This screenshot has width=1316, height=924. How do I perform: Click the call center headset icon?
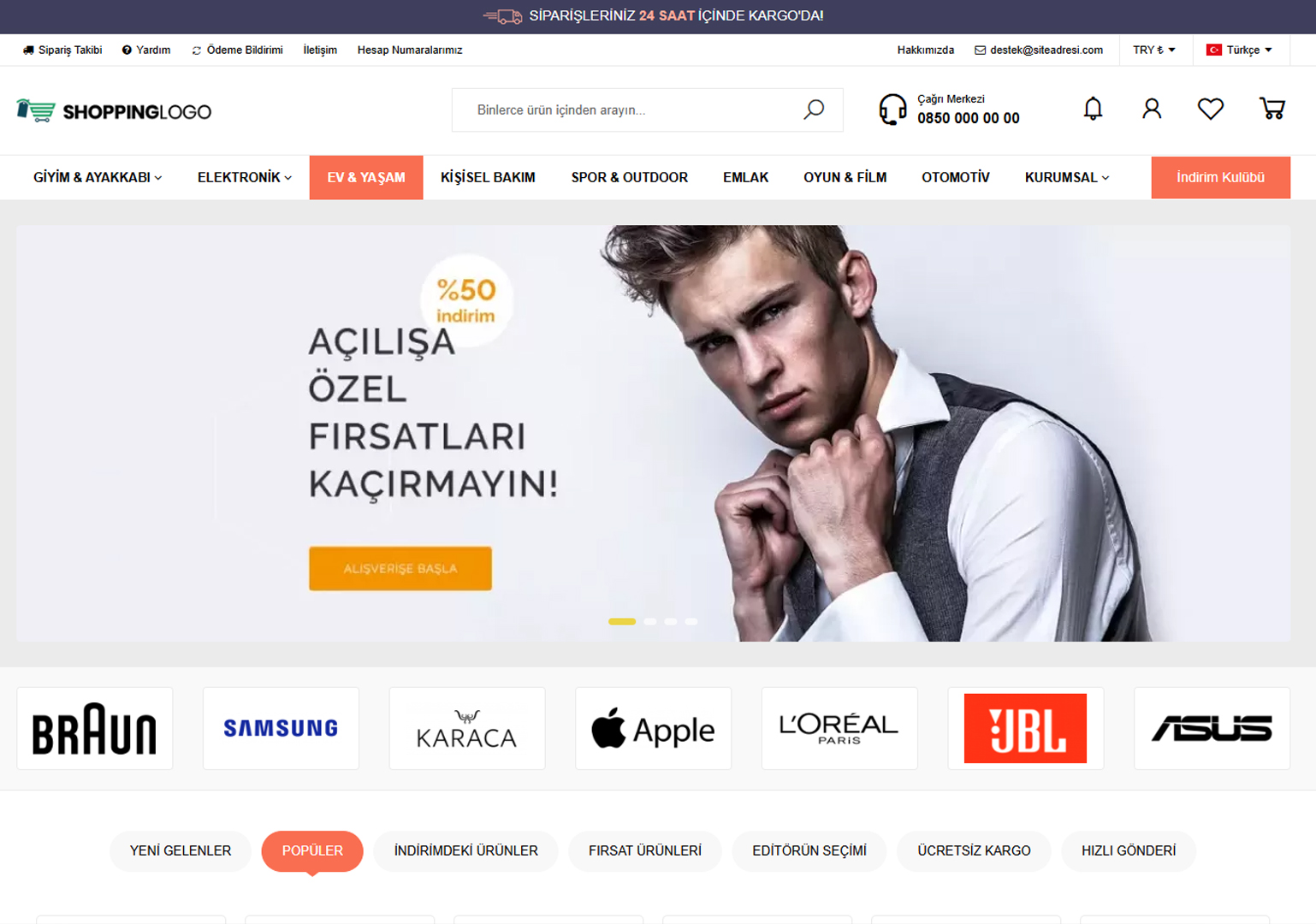[892, 110]
